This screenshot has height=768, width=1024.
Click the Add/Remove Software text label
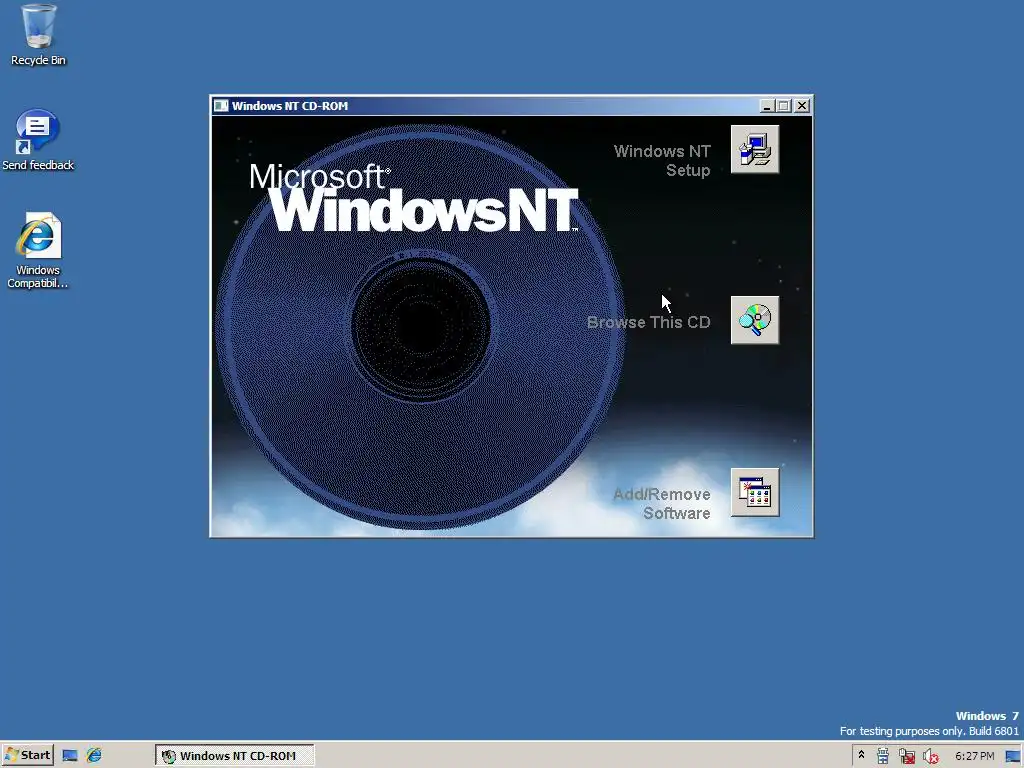pos(662,504)
